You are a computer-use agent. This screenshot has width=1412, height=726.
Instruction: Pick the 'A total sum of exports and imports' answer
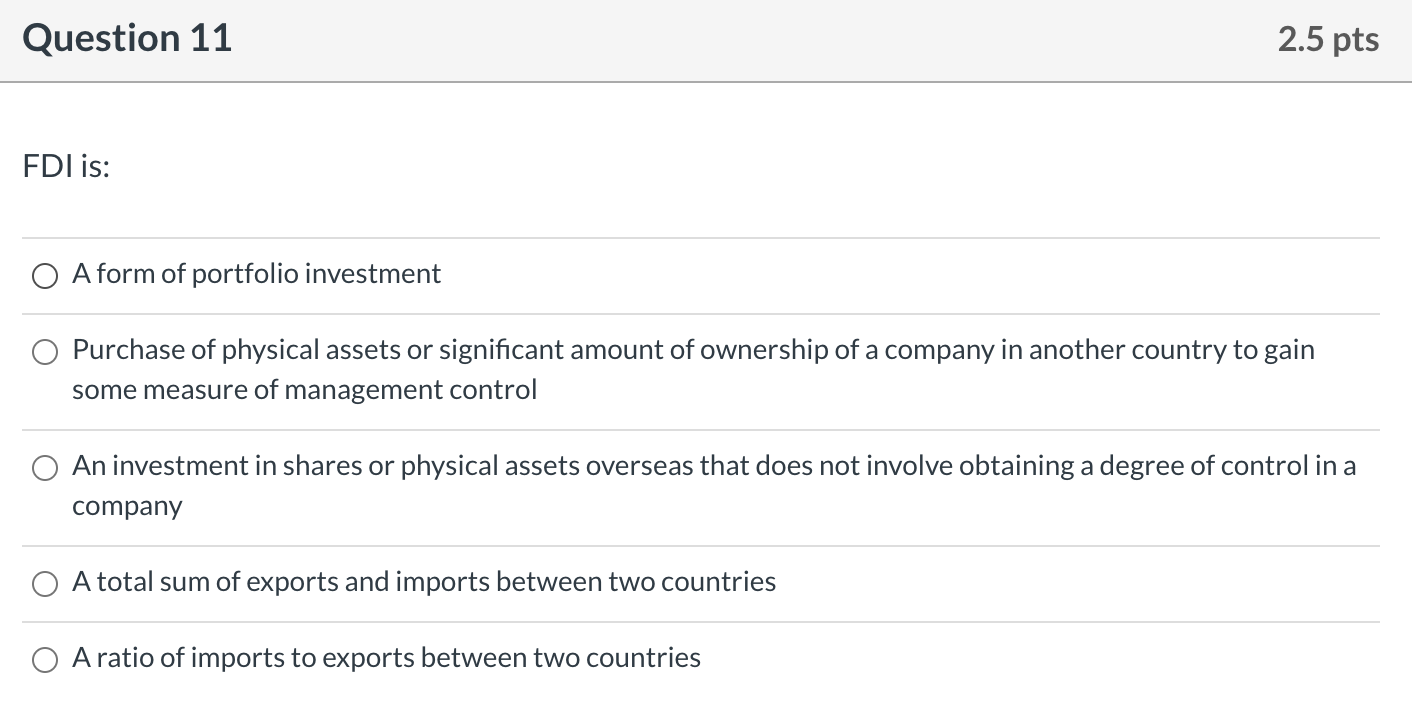click(44, 583)
